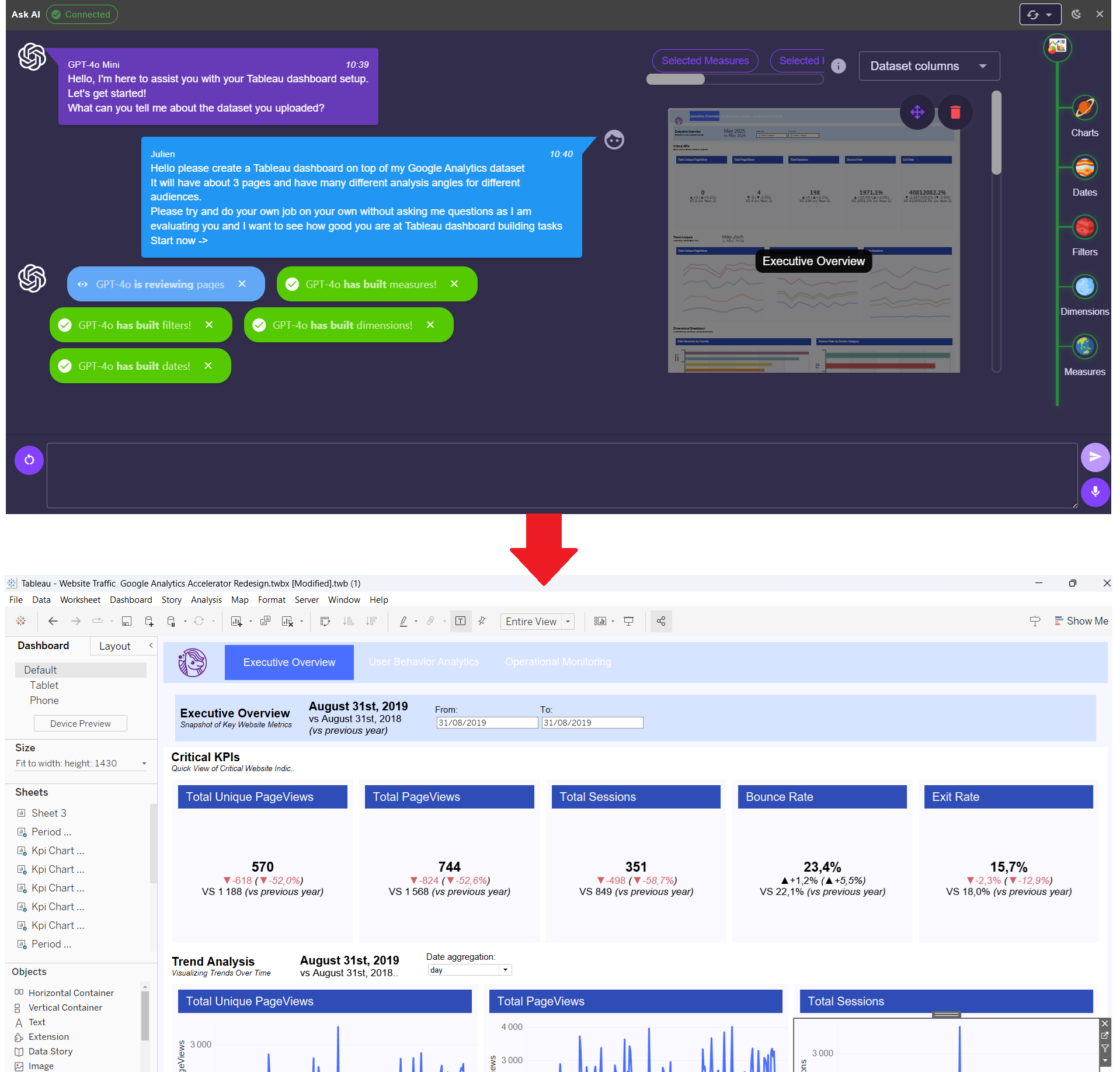
Task: Click the Highlight pen icon
Action: tap(403, 621)
